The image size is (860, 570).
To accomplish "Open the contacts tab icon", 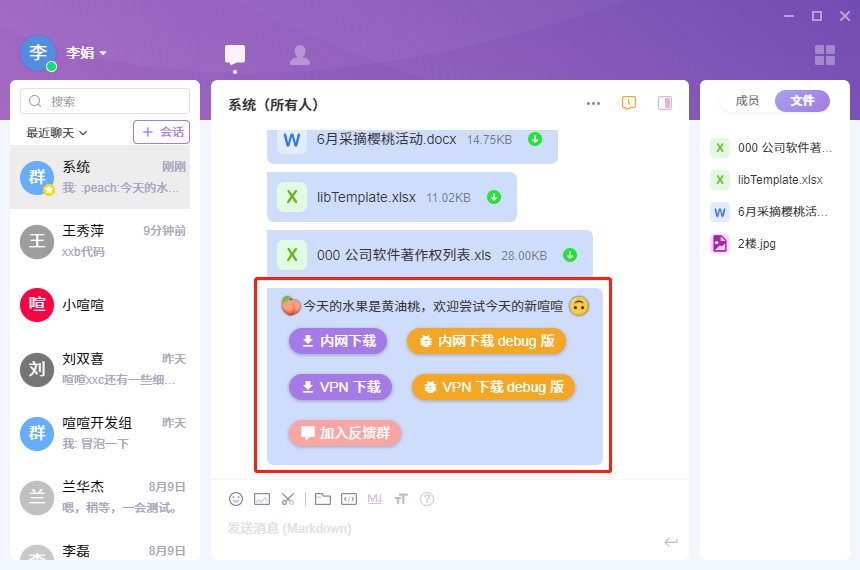I will pos(299,55).
